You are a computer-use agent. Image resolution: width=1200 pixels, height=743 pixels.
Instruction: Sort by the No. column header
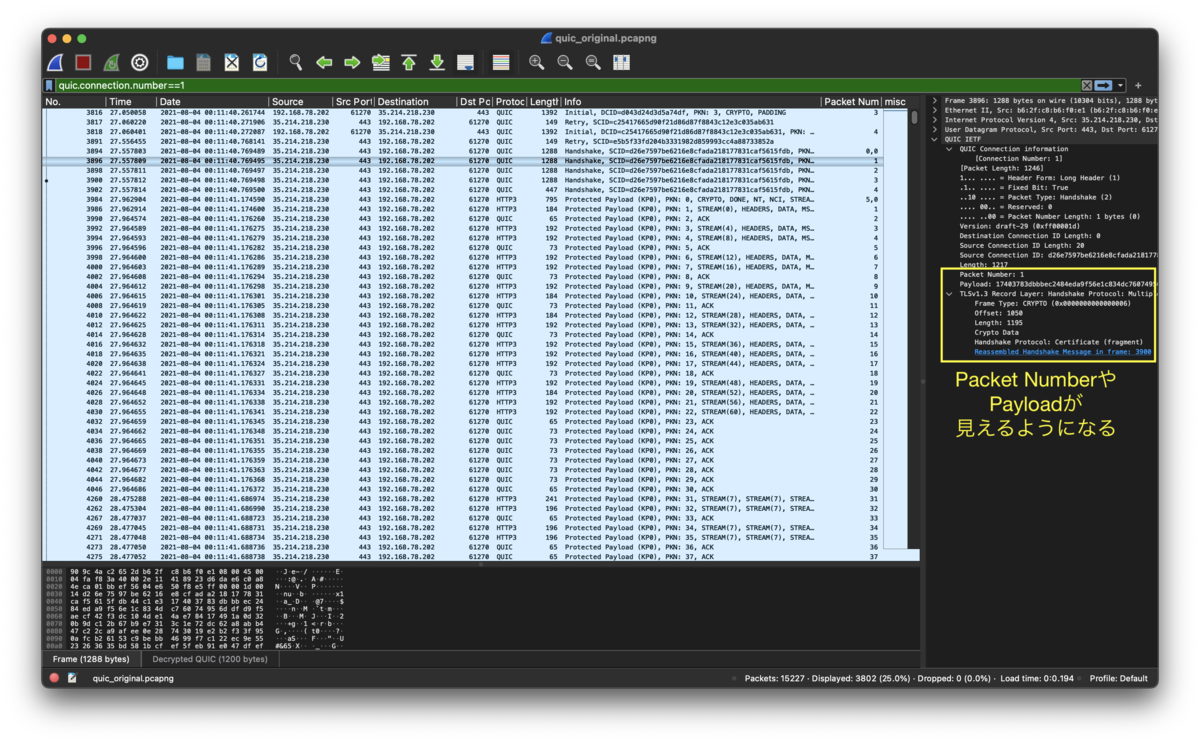(74, 102)
